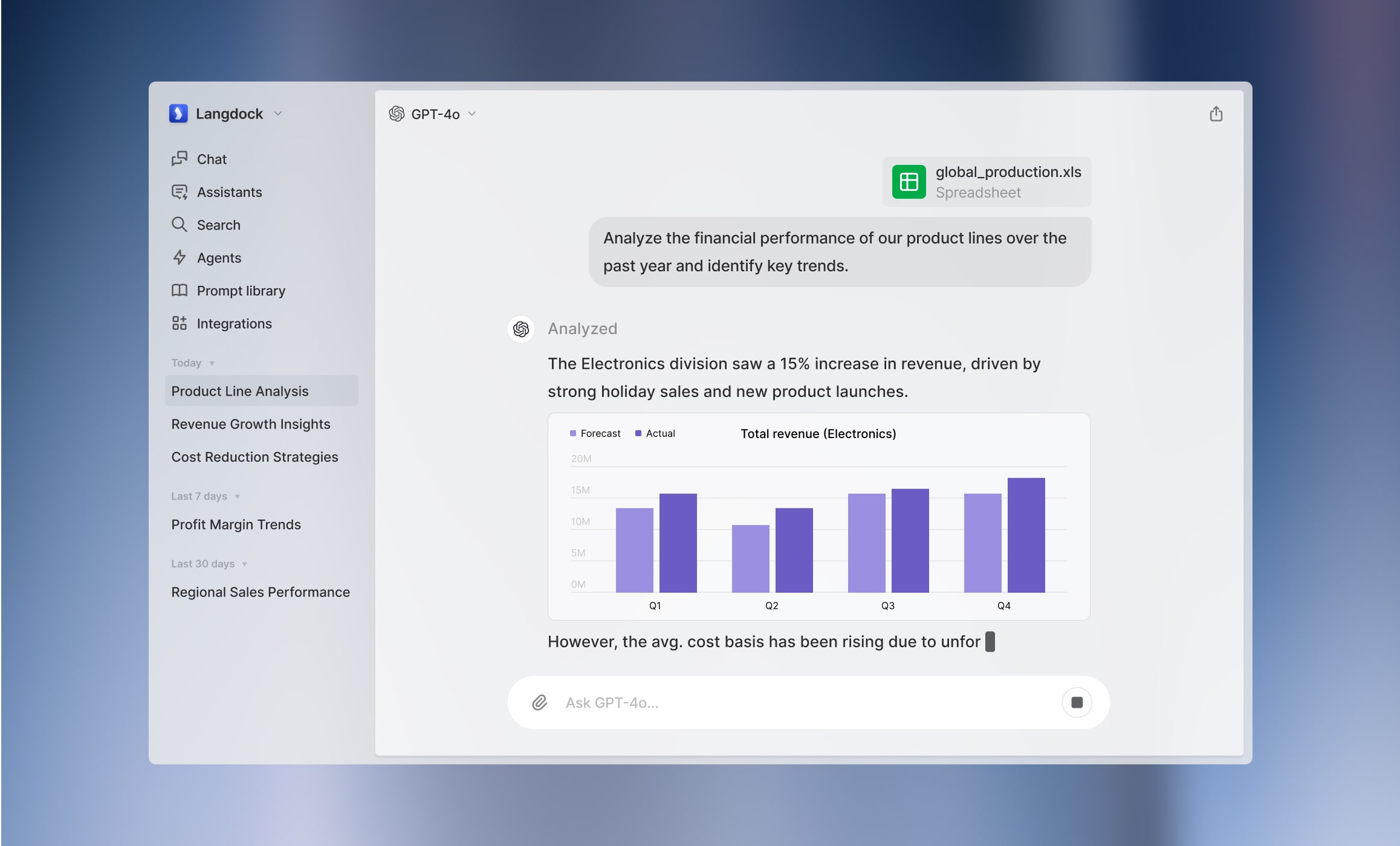Click the Agents lightning bolt icon

point(179,257)
